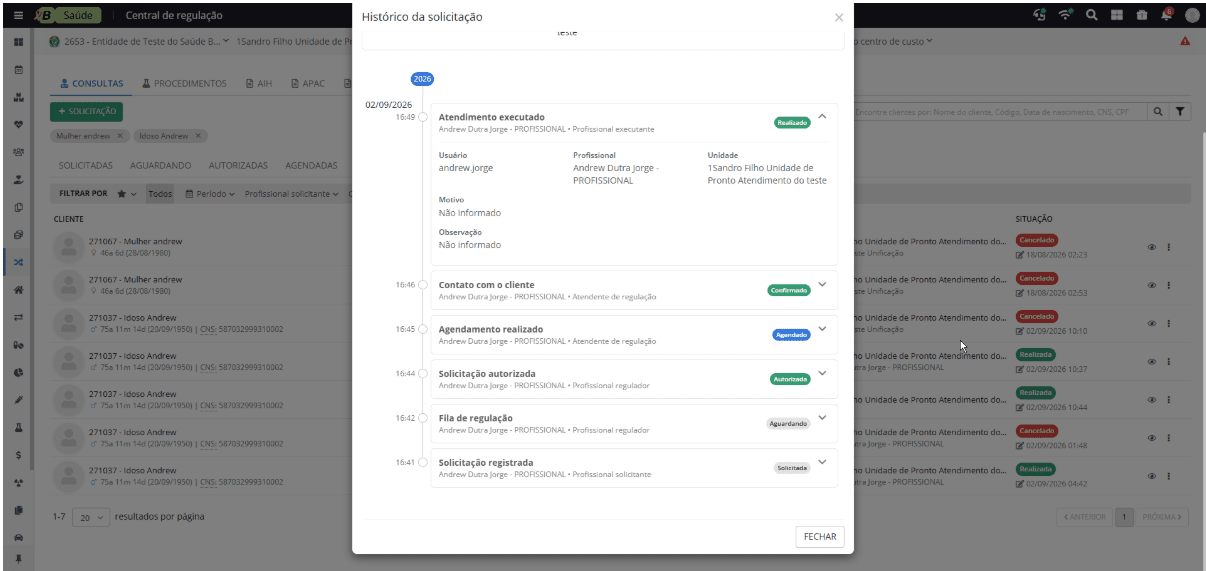The image size is (1206, 571).
Task: Select the AUTORIZADAS status tab
Action: (x=238, y=165)
